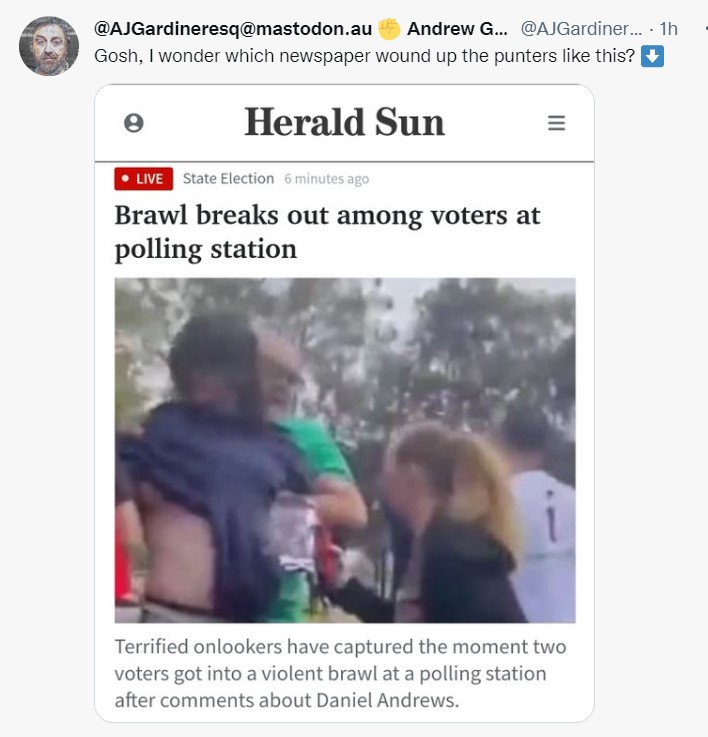Click the Herald Sun masthead logo
This screenshot has height=737, width=708.
(344, 122)
